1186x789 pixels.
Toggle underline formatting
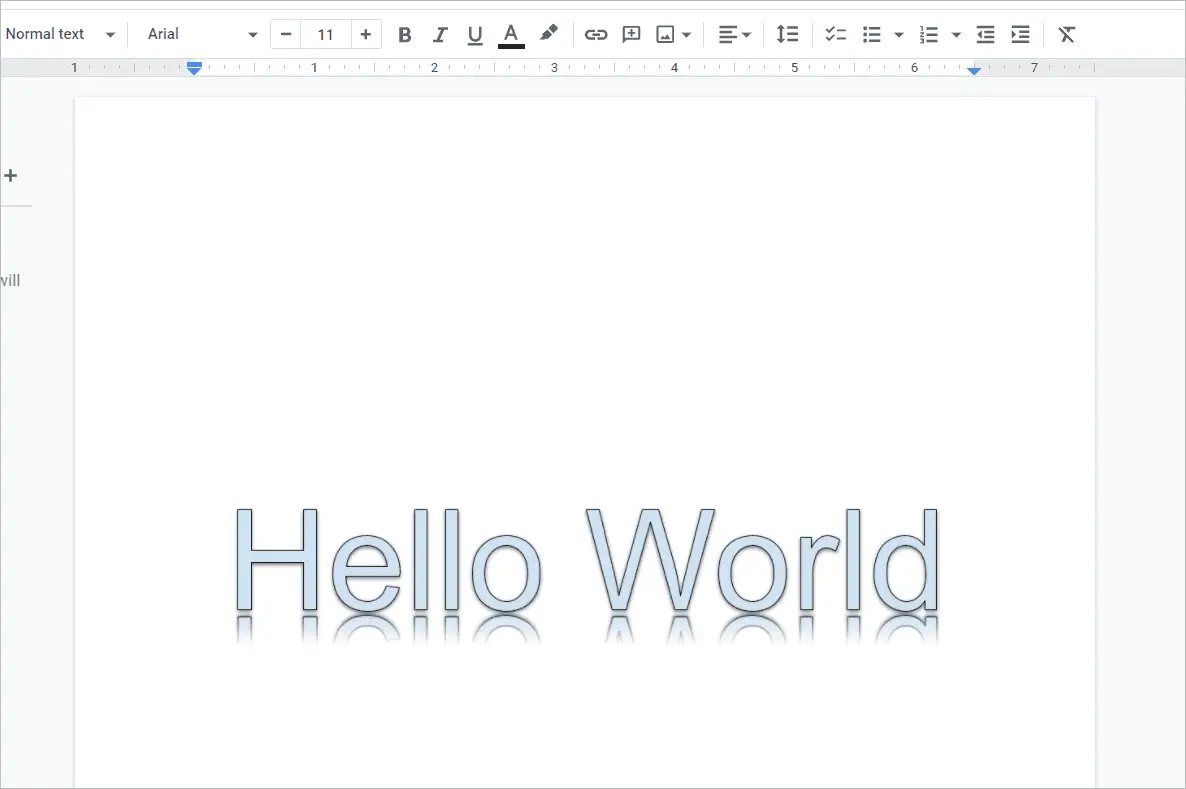click(475, 34)
